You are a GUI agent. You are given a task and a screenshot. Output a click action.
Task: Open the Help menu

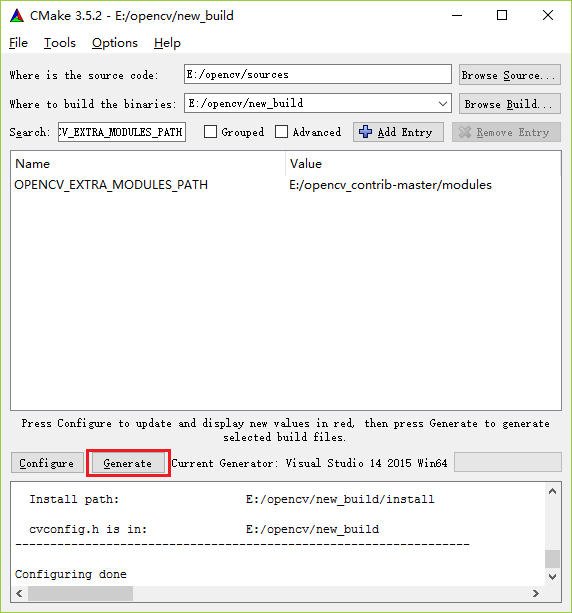click(x=167, y=43)
